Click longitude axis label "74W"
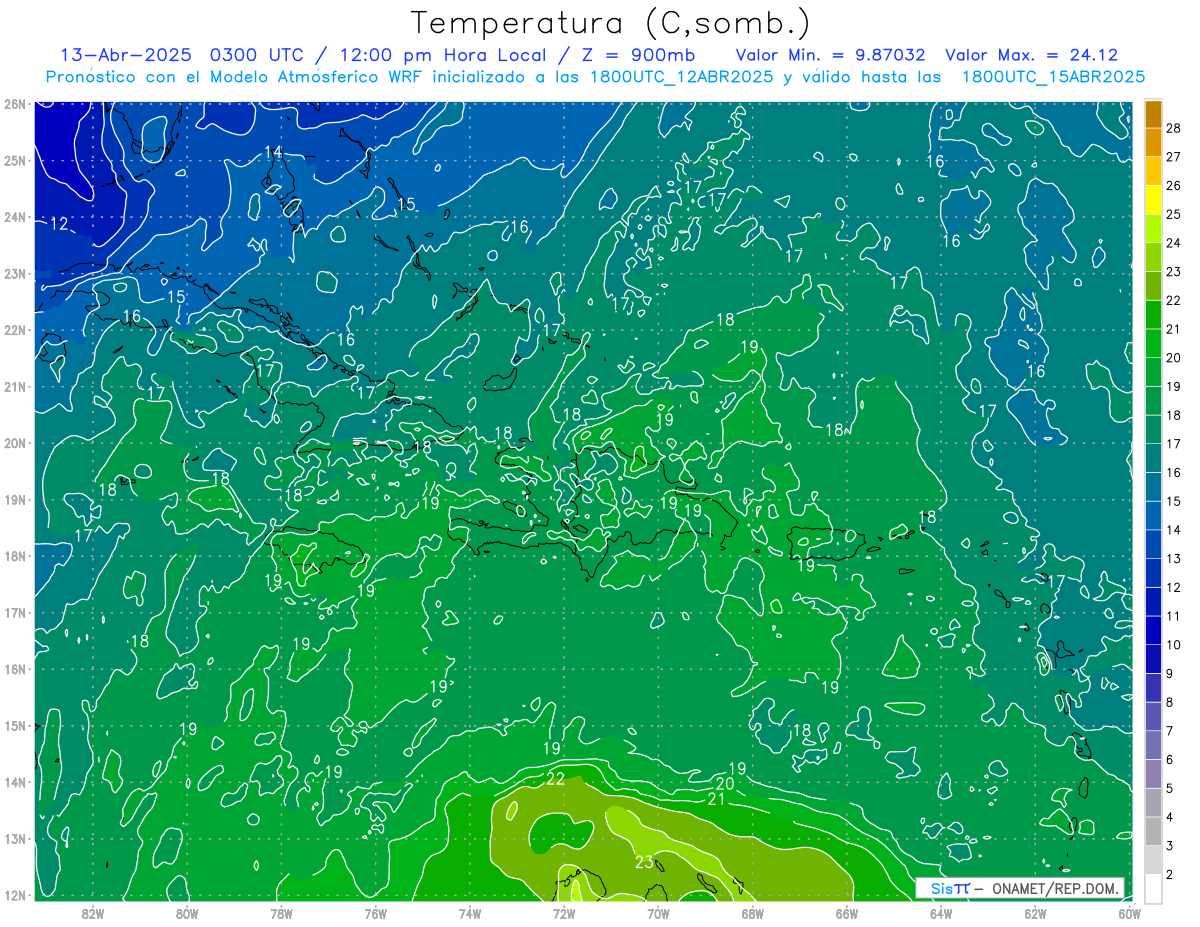 point(469,912)
